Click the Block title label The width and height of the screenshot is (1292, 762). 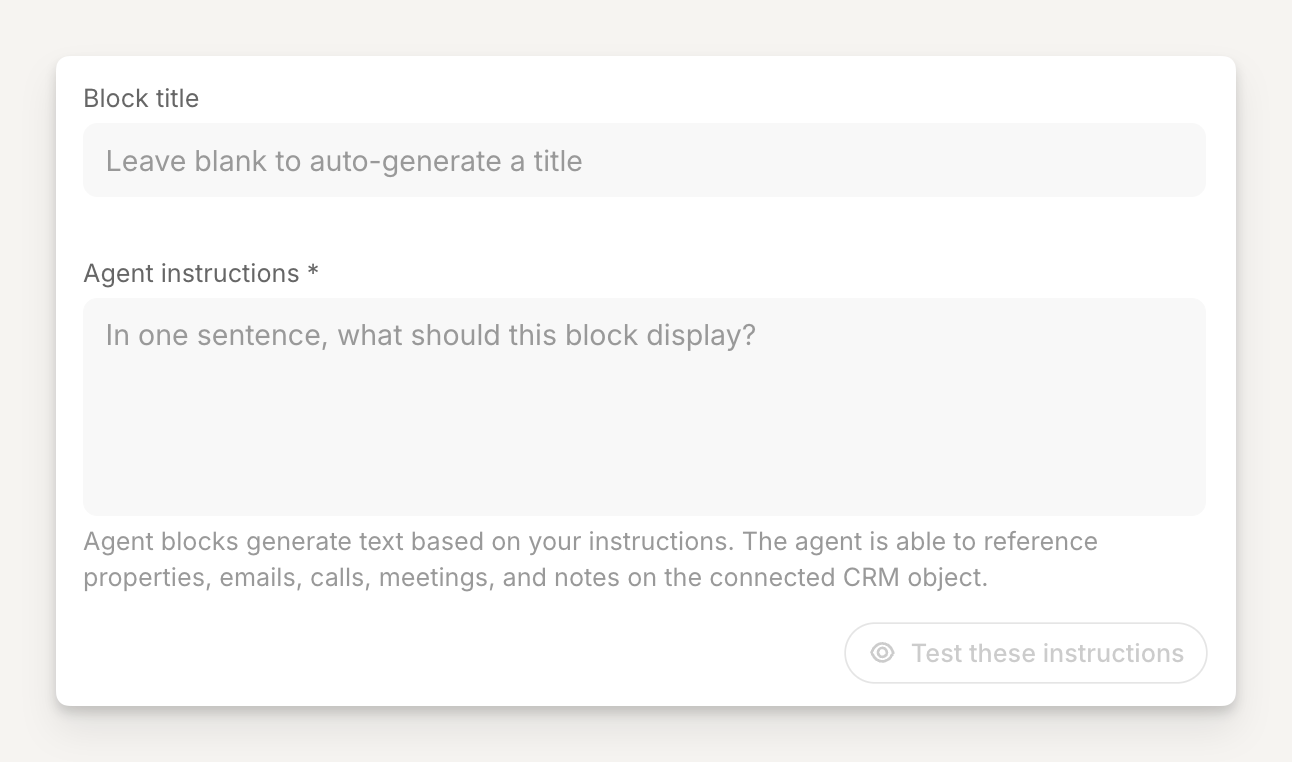click(141, 98)
